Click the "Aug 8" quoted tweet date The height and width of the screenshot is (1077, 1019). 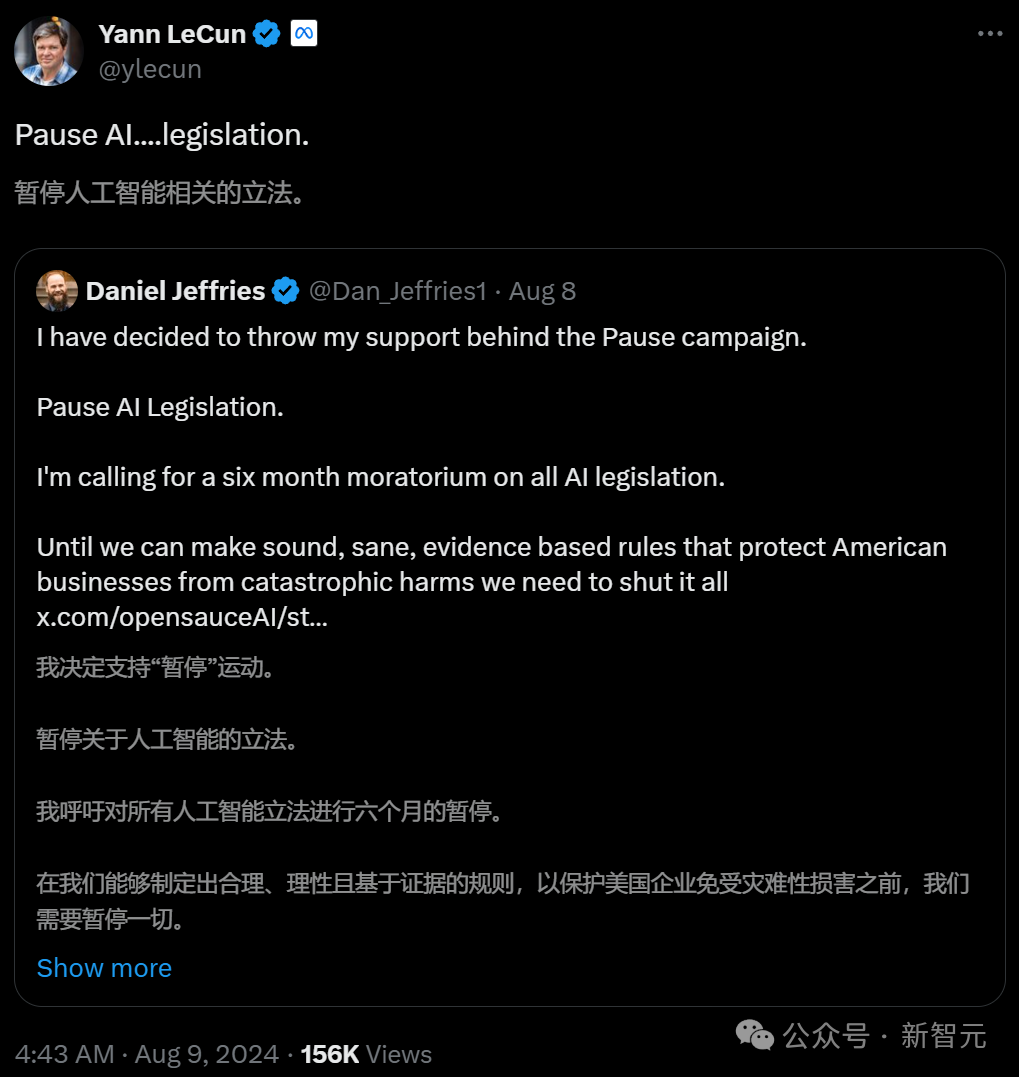[542, 291]
